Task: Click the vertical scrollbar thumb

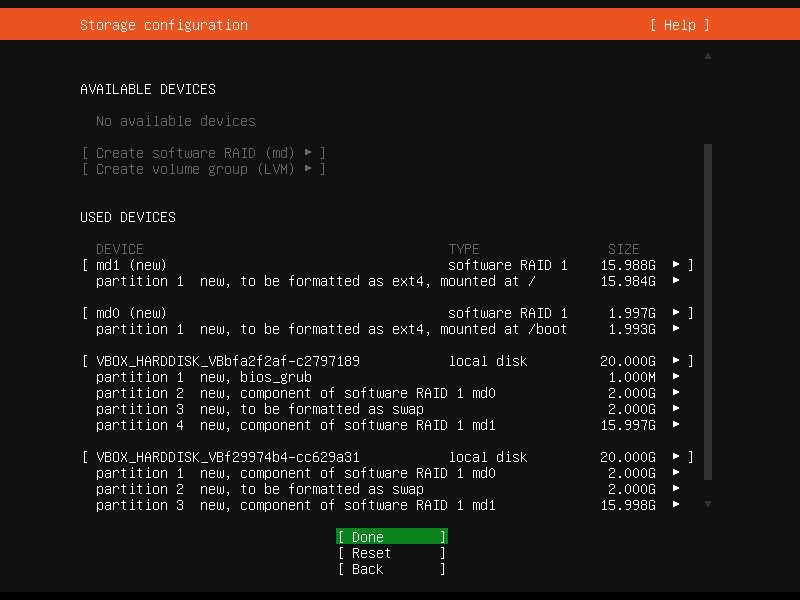Action: coord(708,312)
